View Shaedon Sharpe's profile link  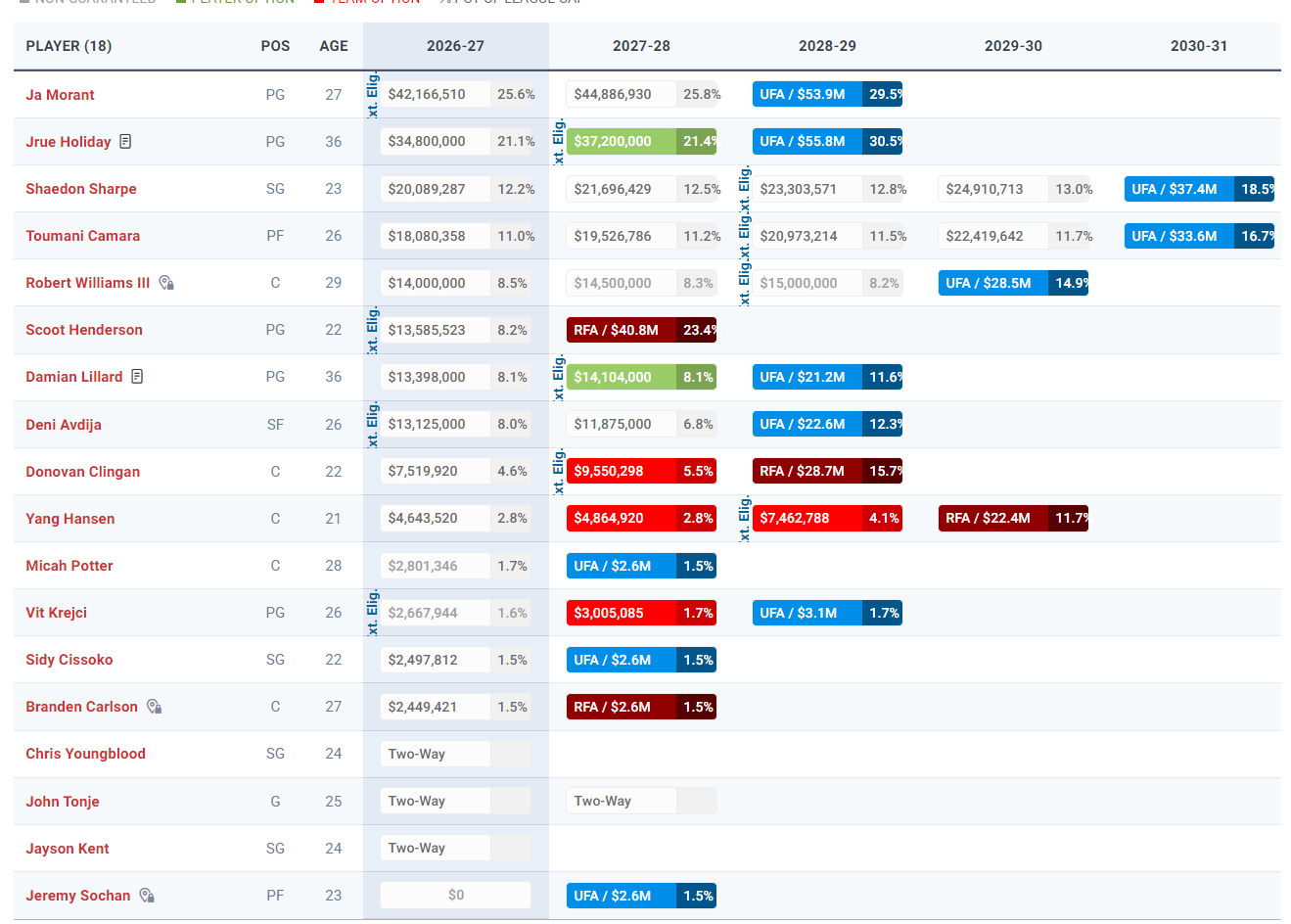tap(81, 189)
